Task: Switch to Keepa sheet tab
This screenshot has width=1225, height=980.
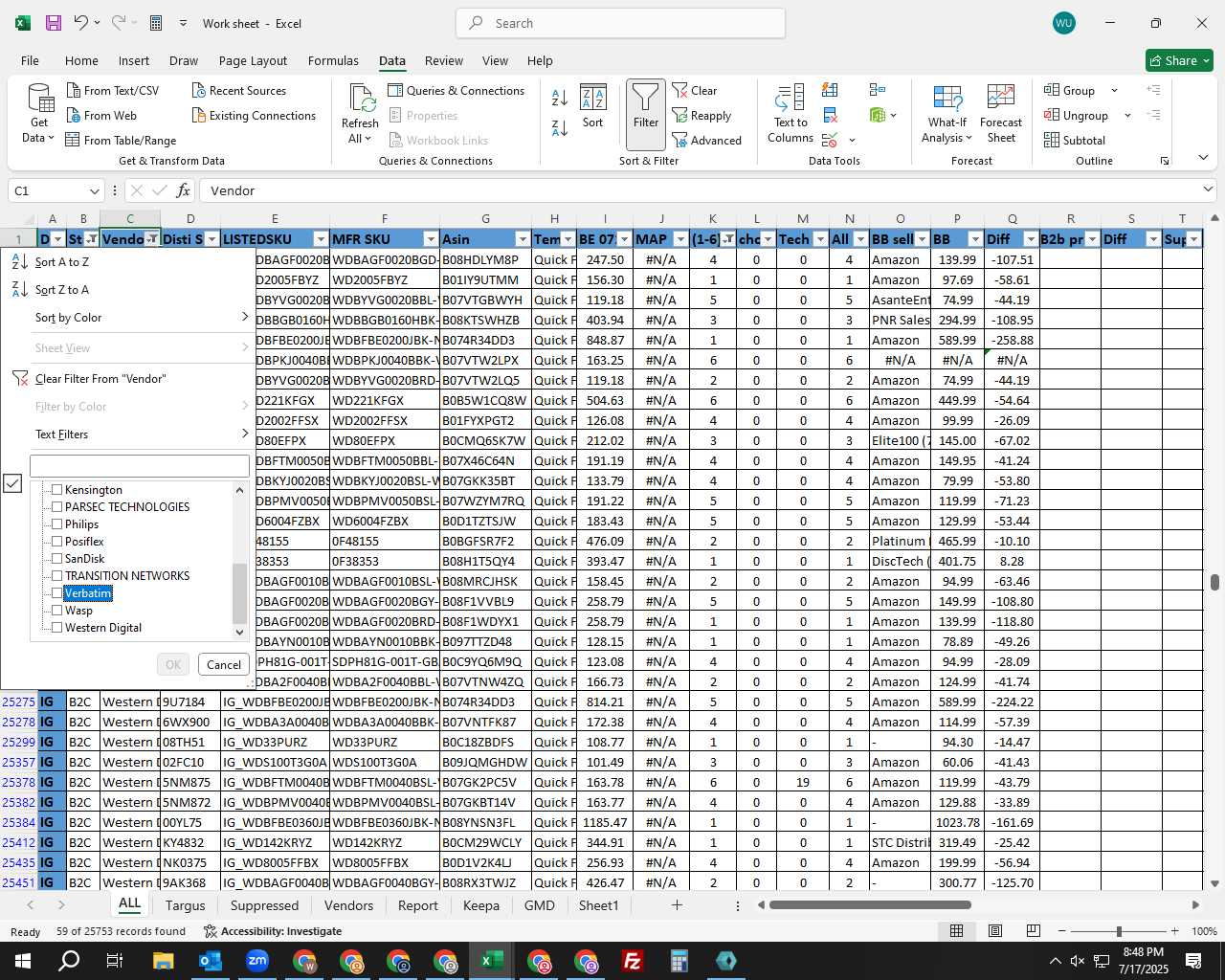Action: point(481,905)
